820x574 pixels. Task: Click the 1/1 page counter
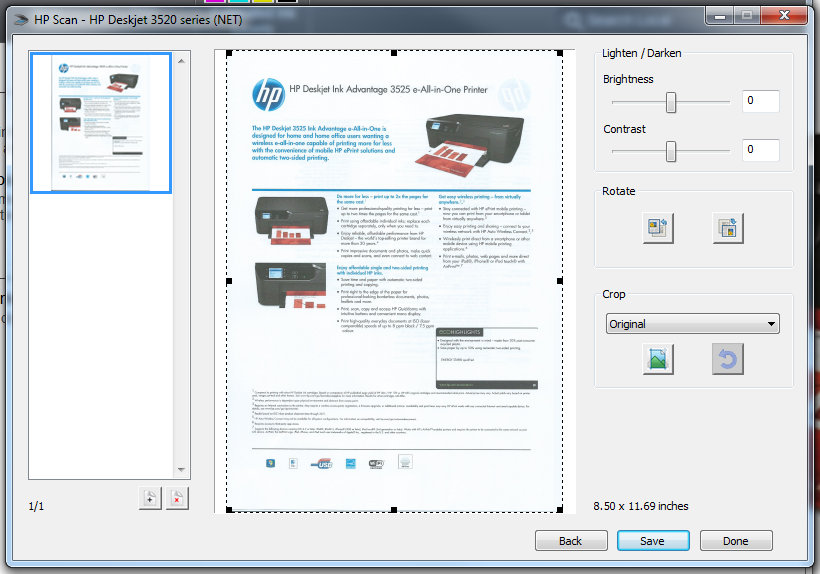pos(36,506)
